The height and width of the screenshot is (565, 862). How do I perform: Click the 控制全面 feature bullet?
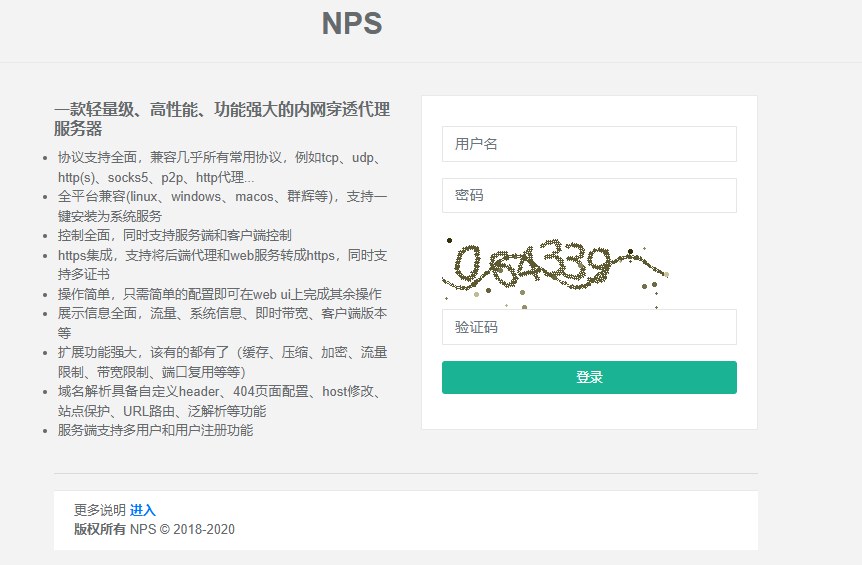point(175,235)
